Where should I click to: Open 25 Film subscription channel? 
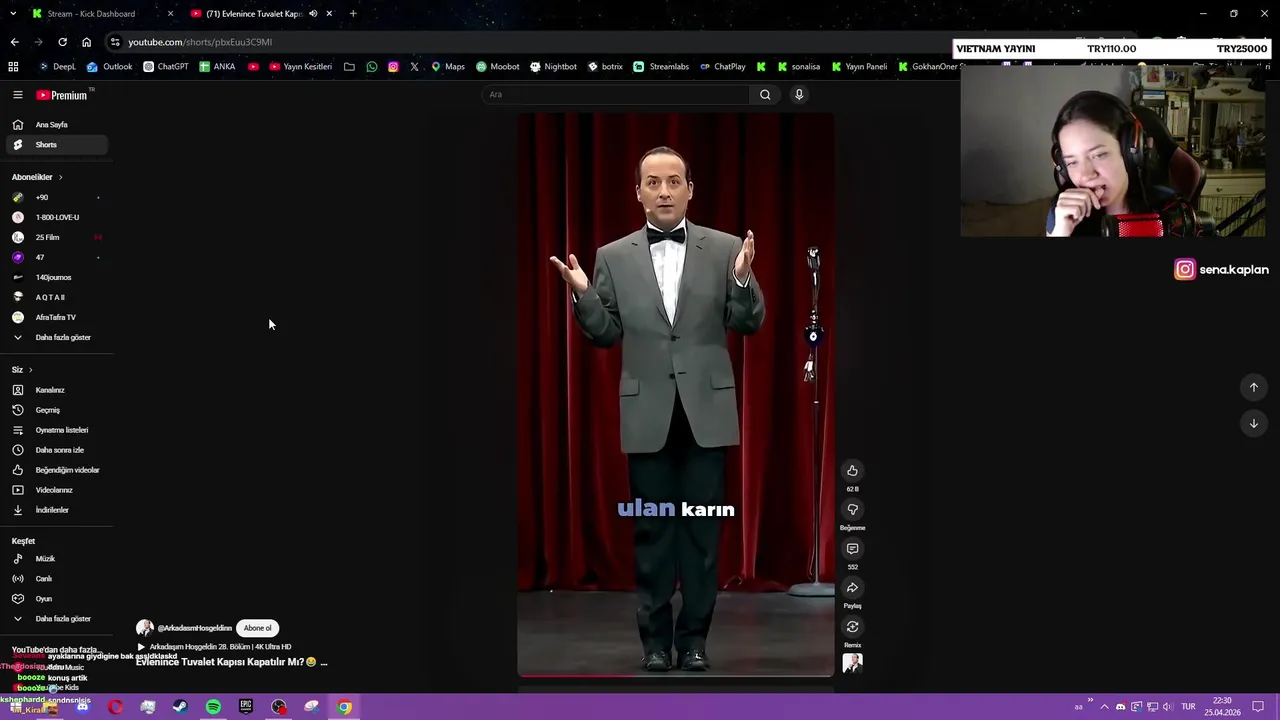[55, 237]
